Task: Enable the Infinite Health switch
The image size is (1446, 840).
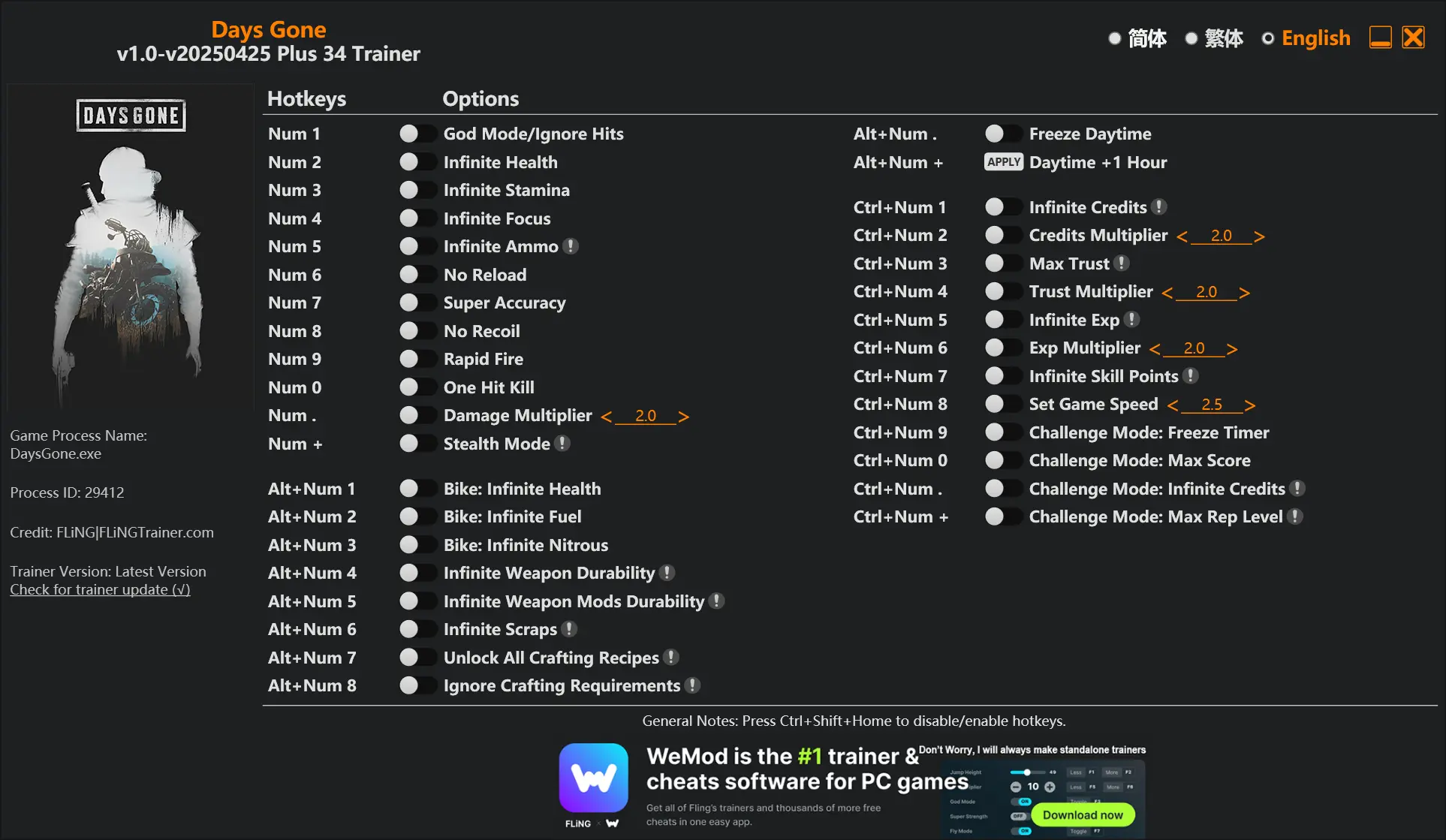Action: click(x=417, y=162)
